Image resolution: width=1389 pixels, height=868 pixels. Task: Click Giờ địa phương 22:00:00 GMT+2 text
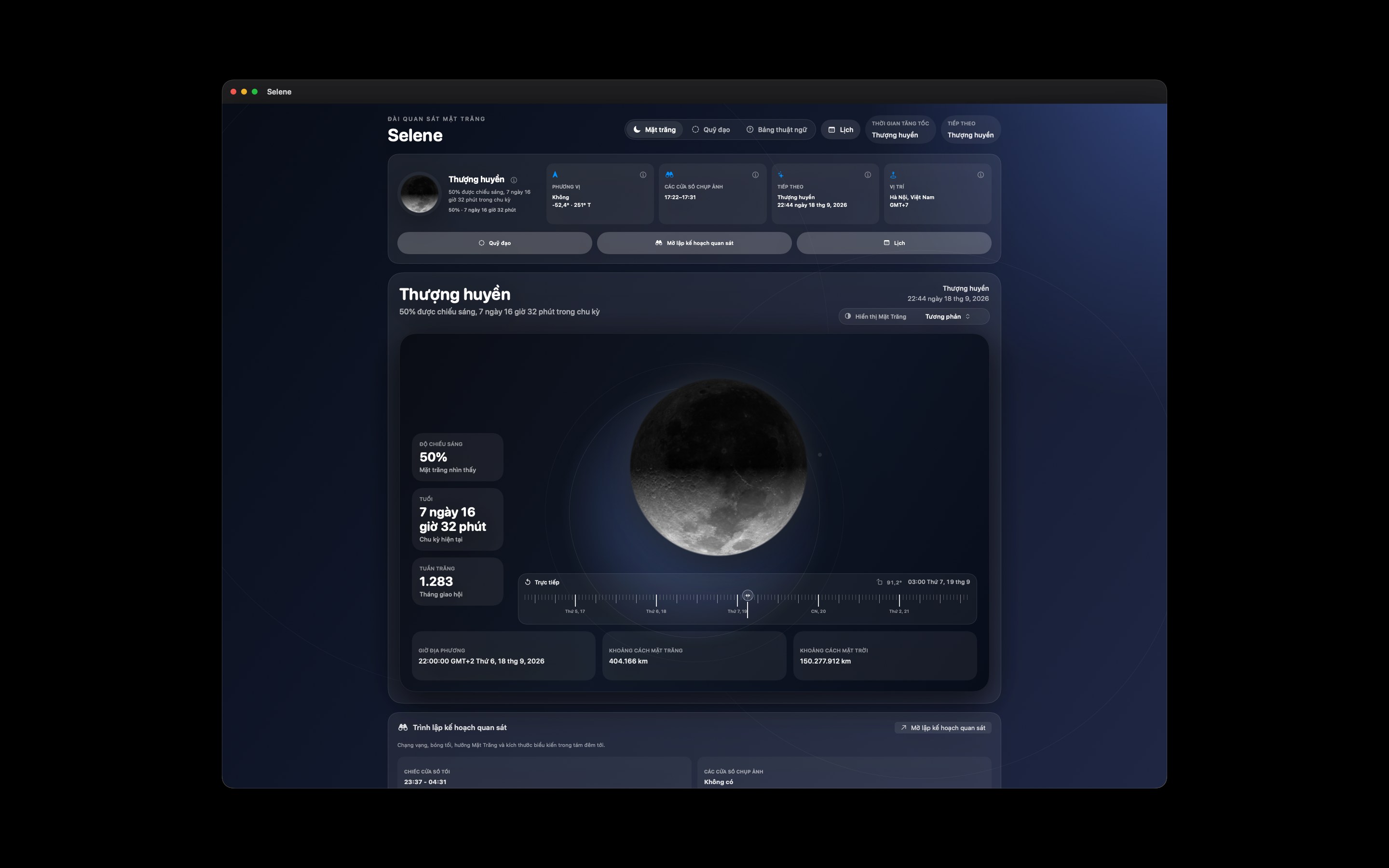pos(481,661)
